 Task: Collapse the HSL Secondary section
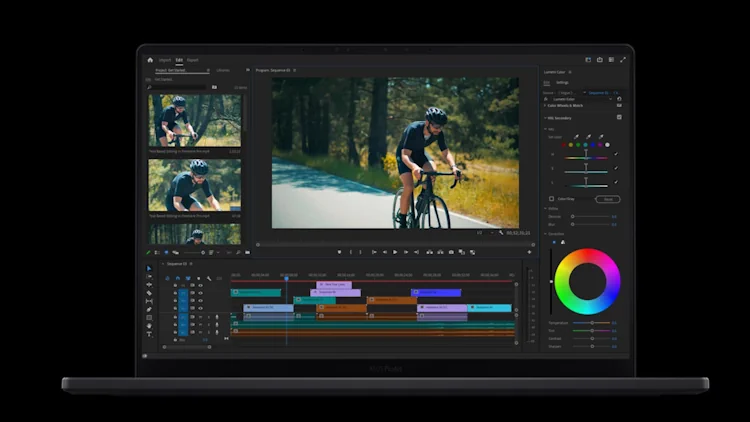545,118
